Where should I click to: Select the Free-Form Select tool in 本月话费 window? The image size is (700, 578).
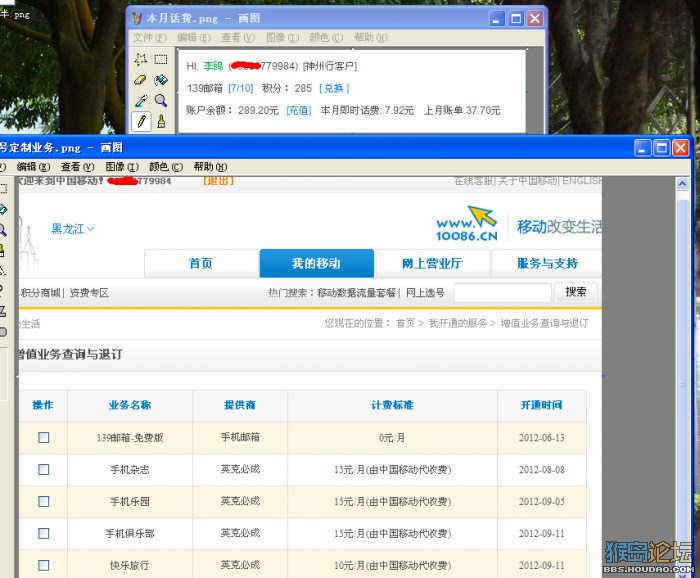141,59
